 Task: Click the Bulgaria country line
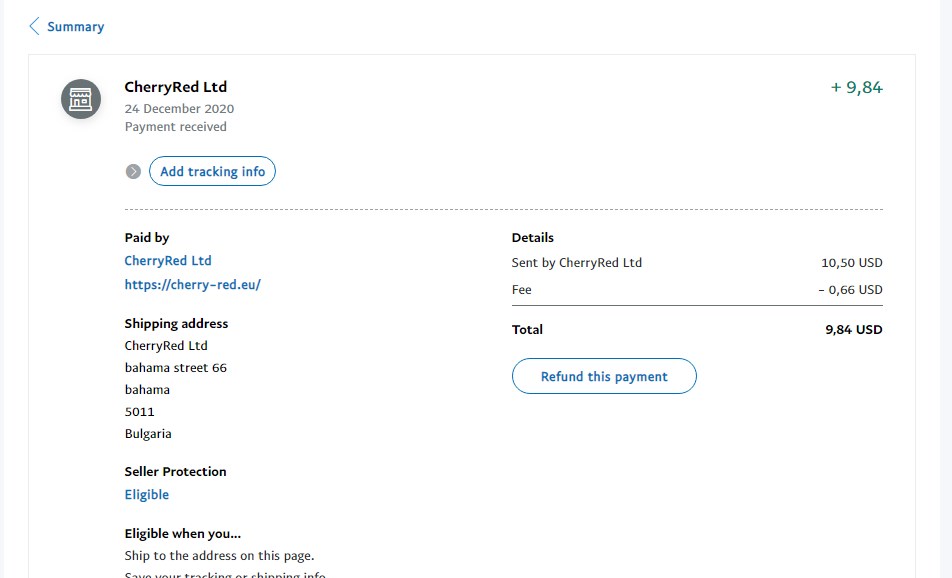148,434
